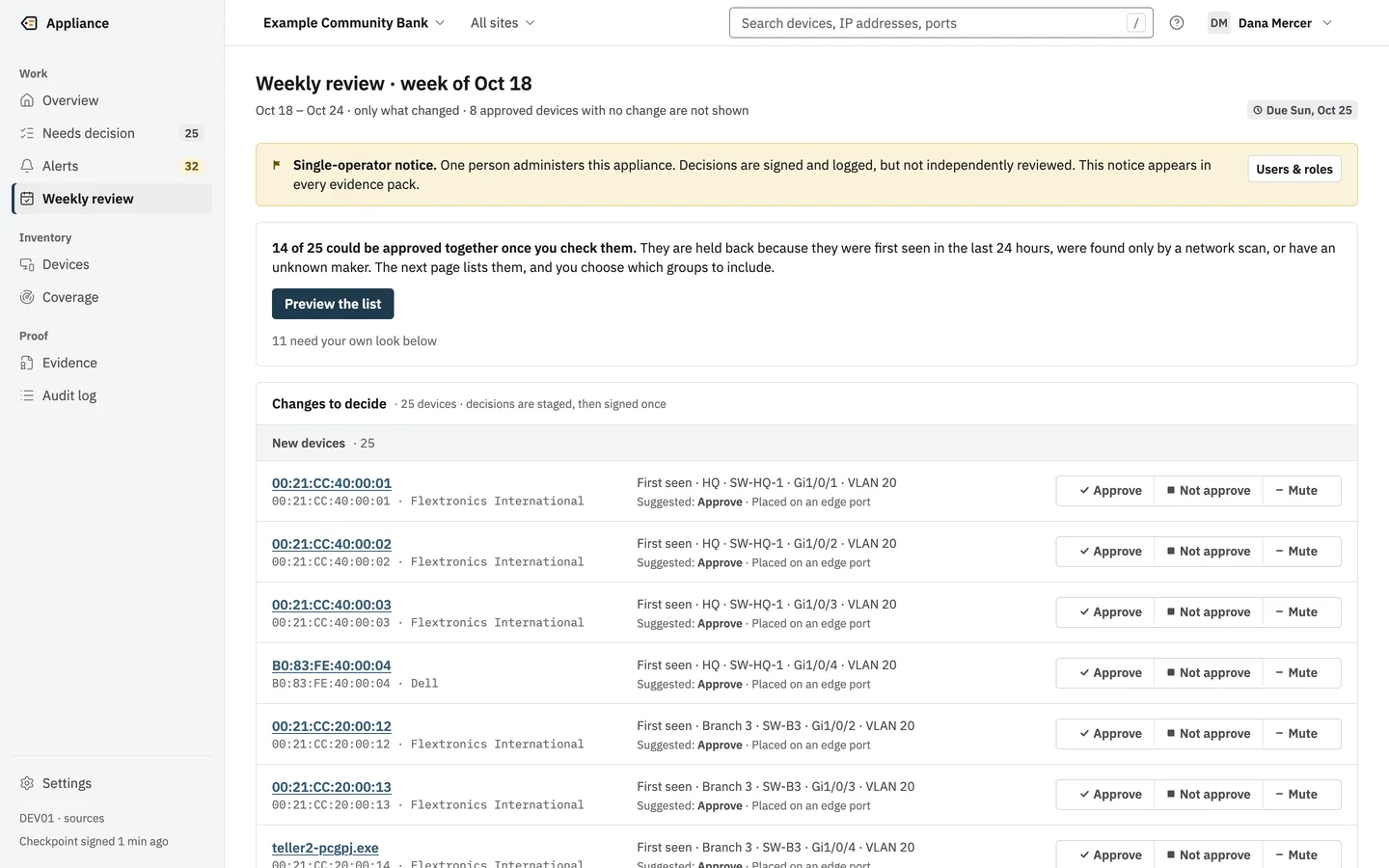Click the Settings gear icon
Image resolution: width=1389 pixels, height=868 pixels.
tap(27, 783)
